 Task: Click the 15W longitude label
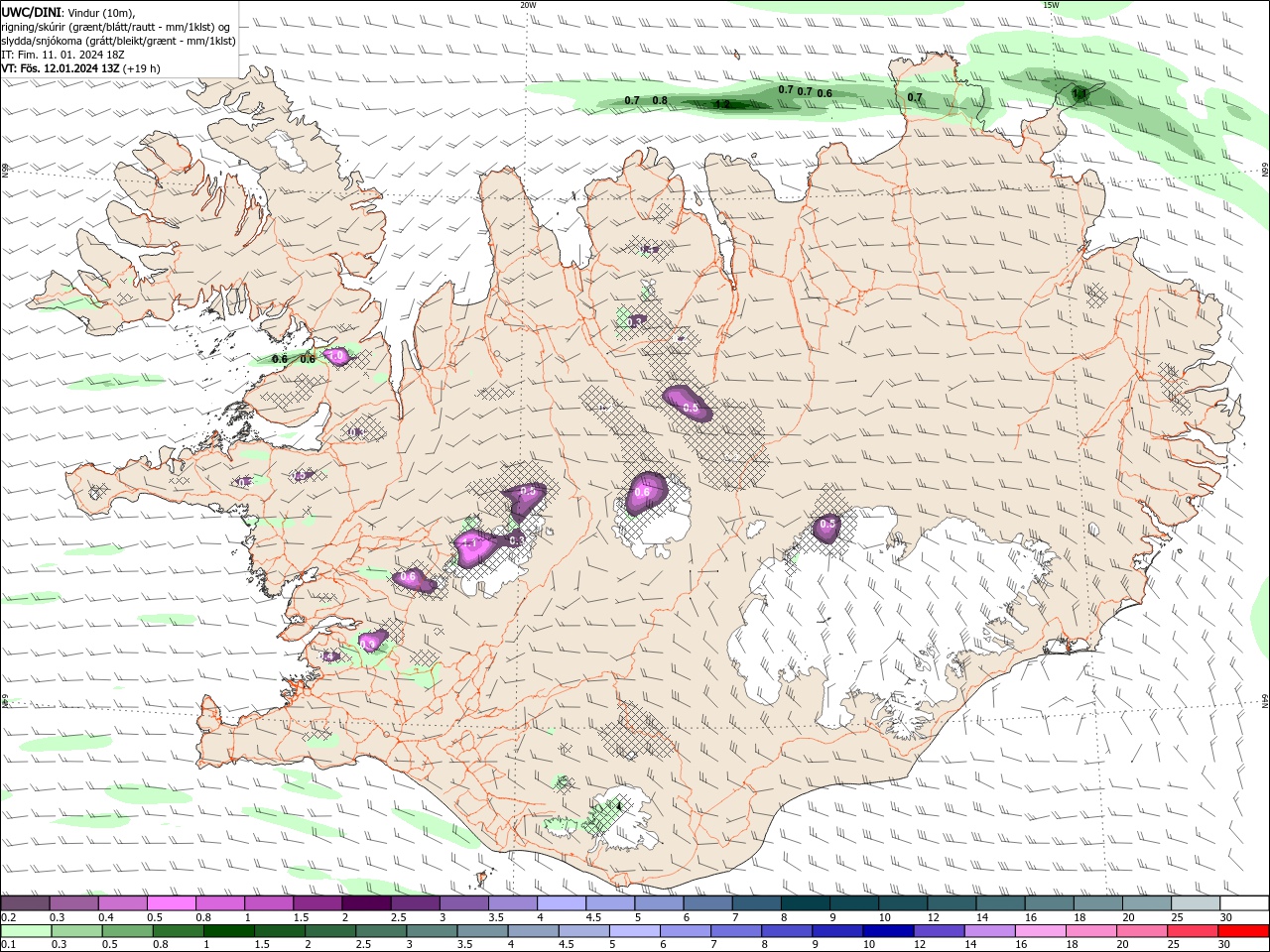1051,4
